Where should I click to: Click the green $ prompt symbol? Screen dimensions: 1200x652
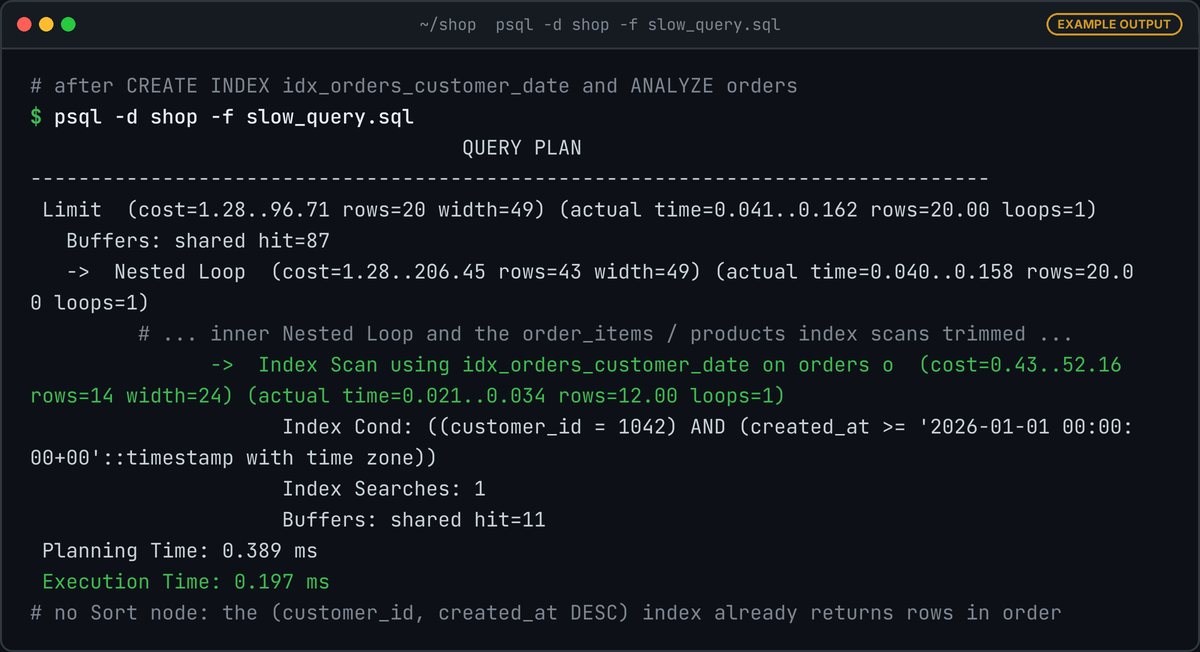tap(36, 117)
